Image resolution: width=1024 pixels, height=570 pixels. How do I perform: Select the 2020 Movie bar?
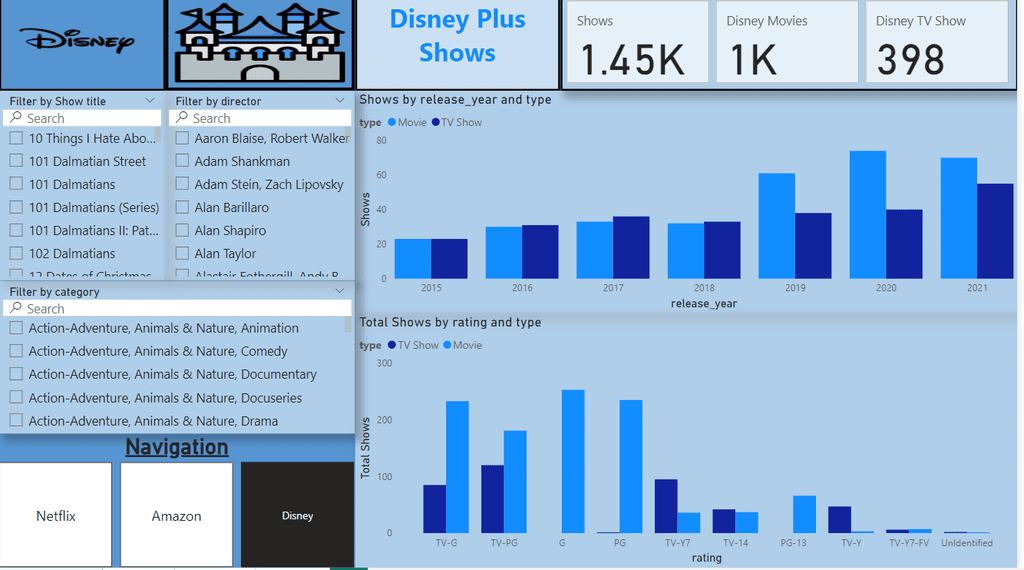868,215
